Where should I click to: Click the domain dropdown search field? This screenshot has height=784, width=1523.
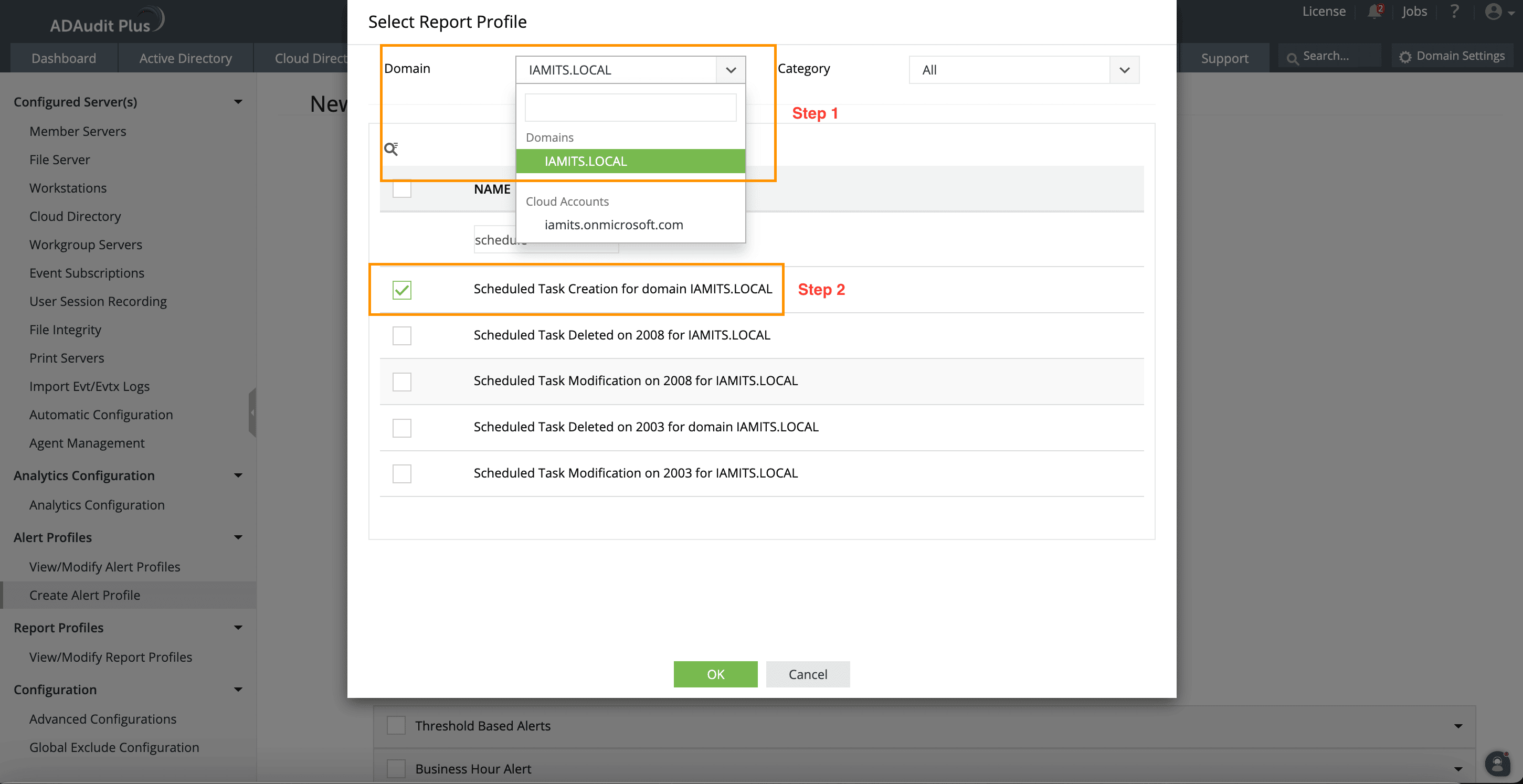630,108
